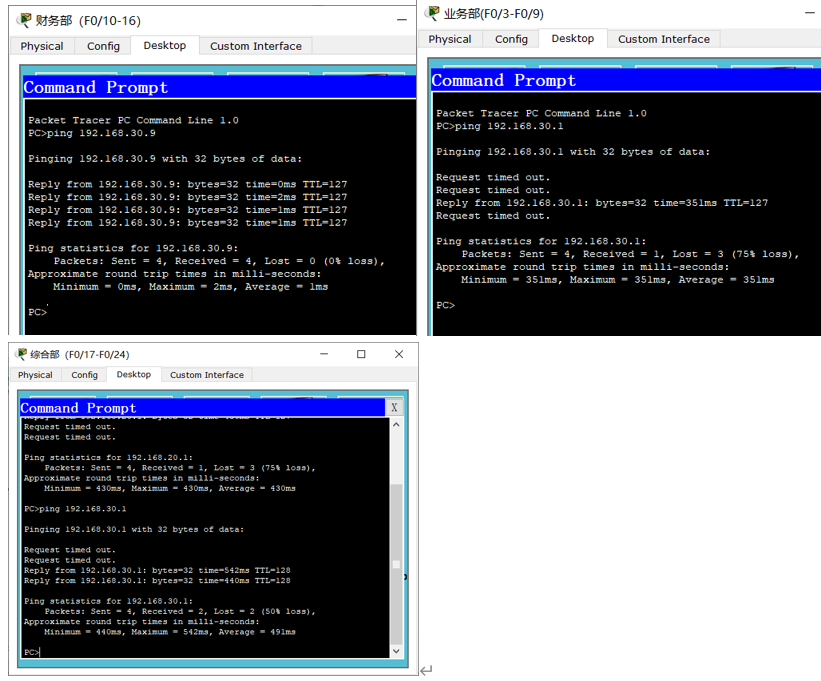Click title text '业务部(F0/3-F0/9)'
The image size is (821, 681).
coord(494,14)
